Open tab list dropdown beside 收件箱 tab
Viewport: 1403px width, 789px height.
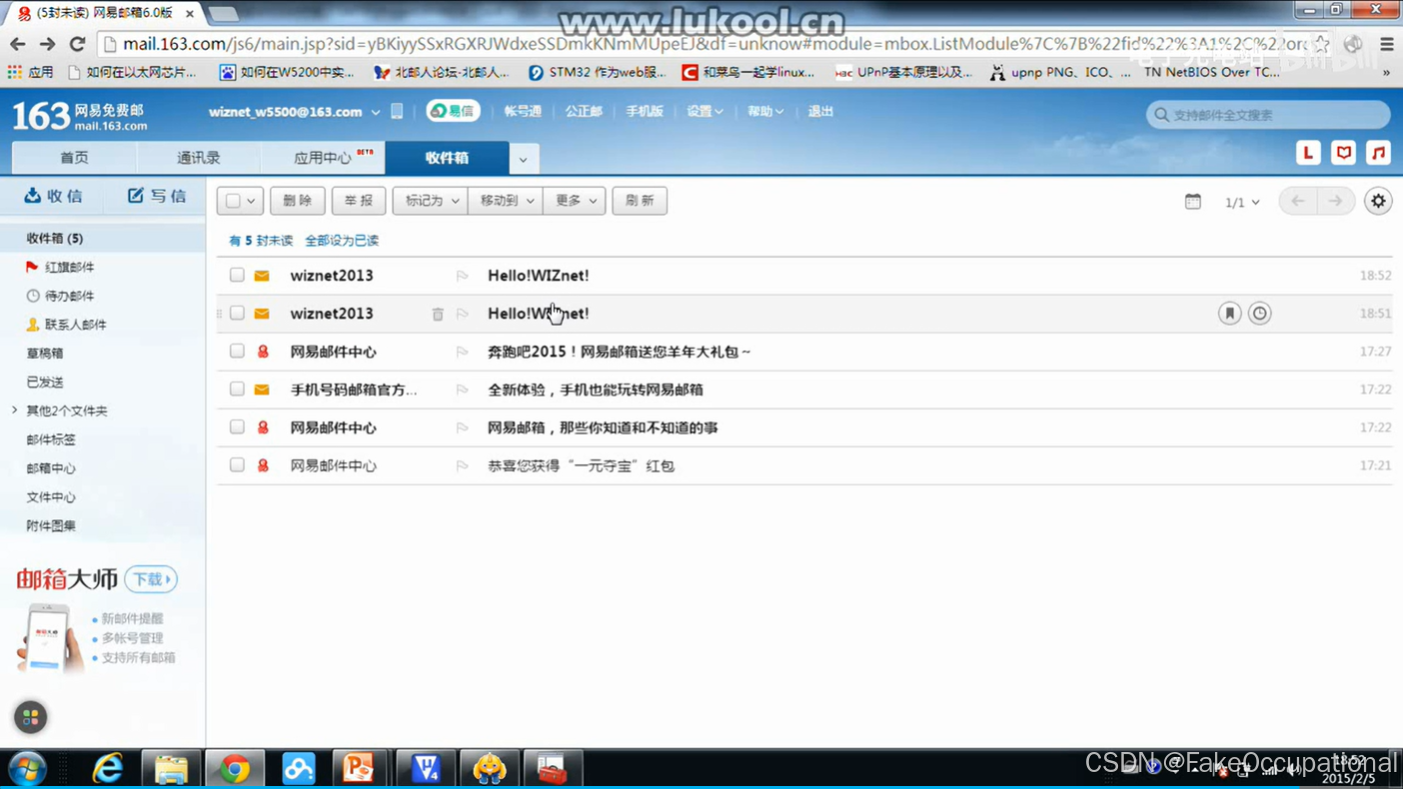(x=522, y=158)
